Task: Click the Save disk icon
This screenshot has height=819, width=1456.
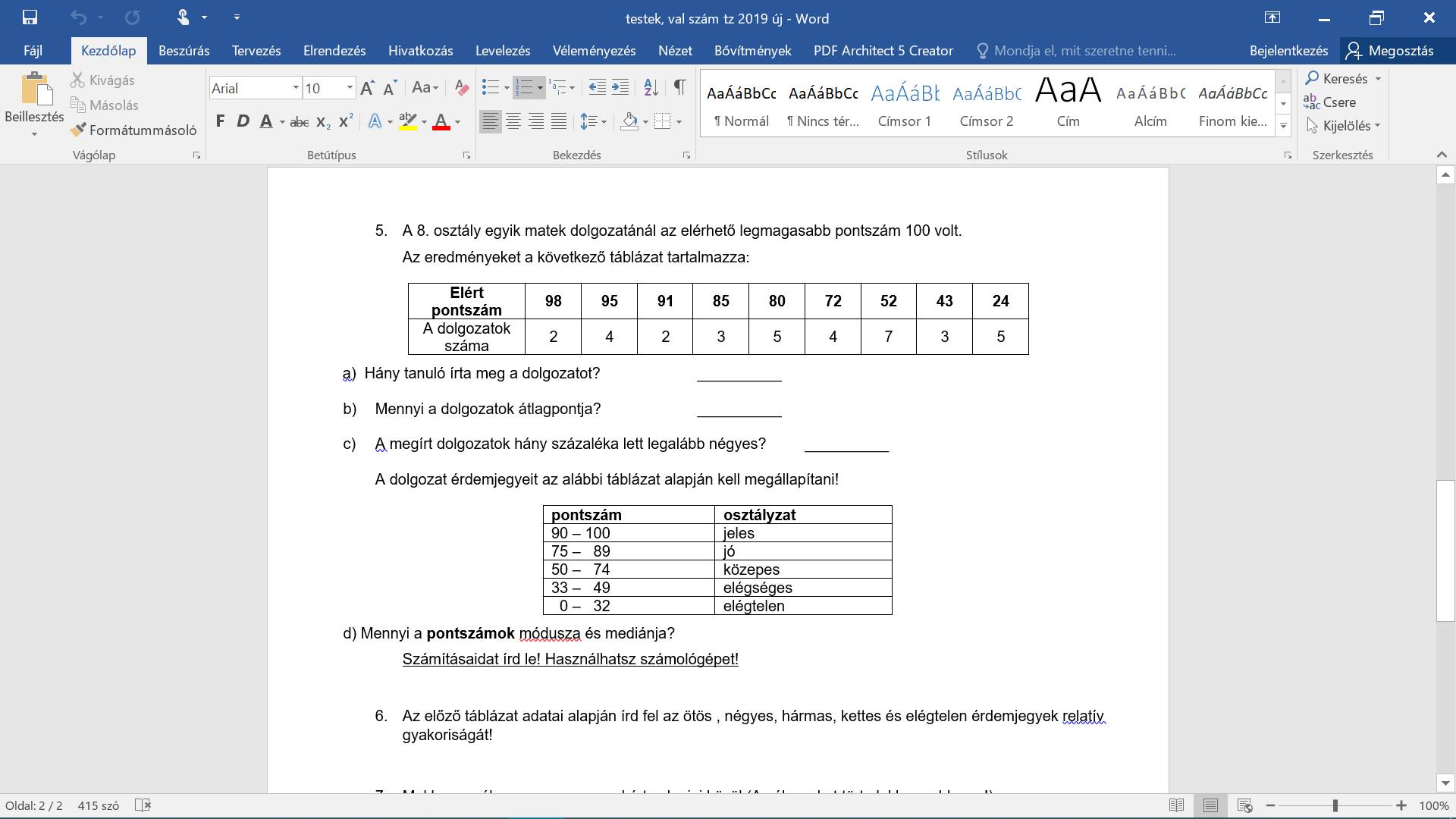Action: pos(30,17)
